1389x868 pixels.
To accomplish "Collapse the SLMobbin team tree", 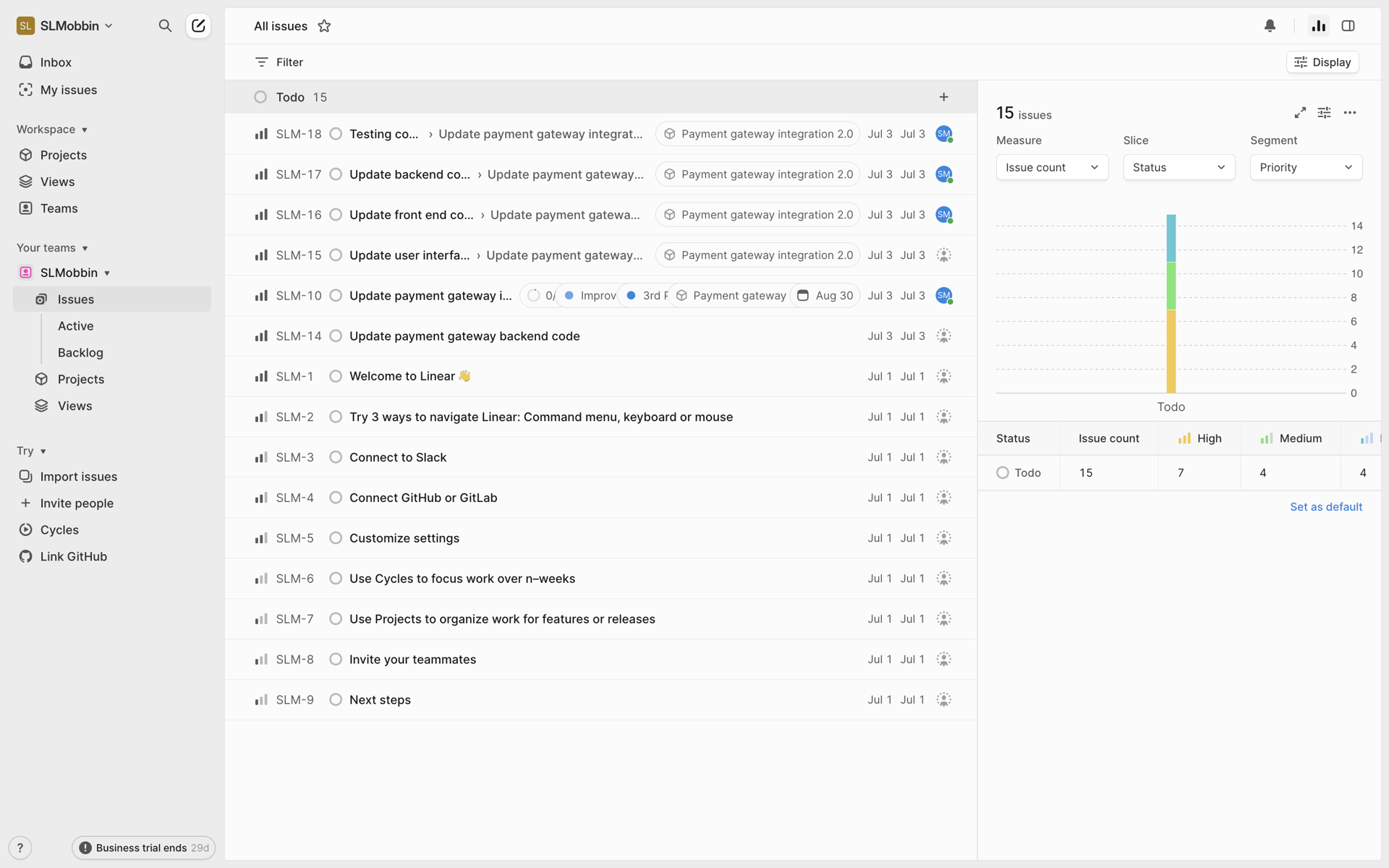I will (107, 273).
